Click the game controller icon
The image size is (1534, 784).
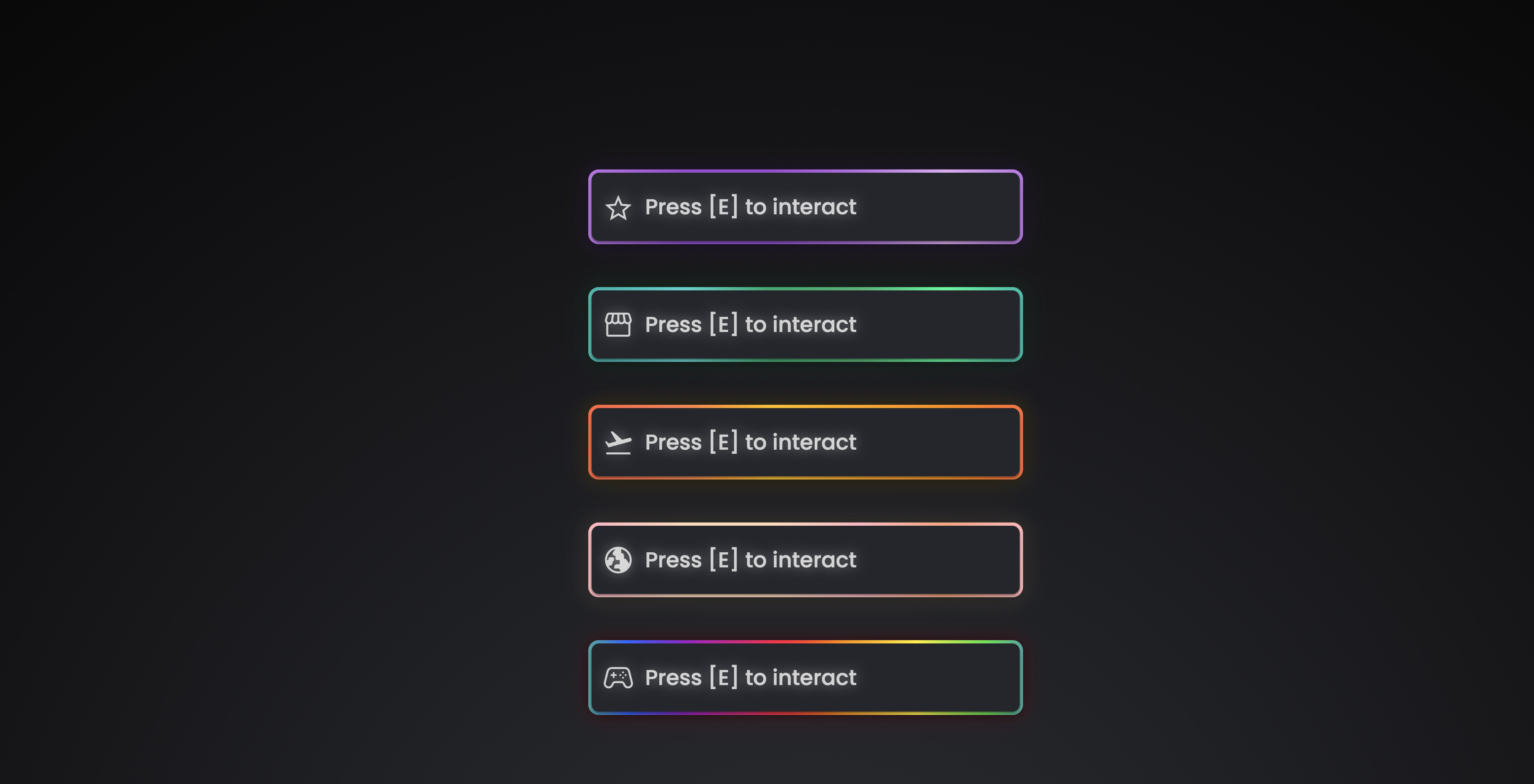click(x=618, y=678)
